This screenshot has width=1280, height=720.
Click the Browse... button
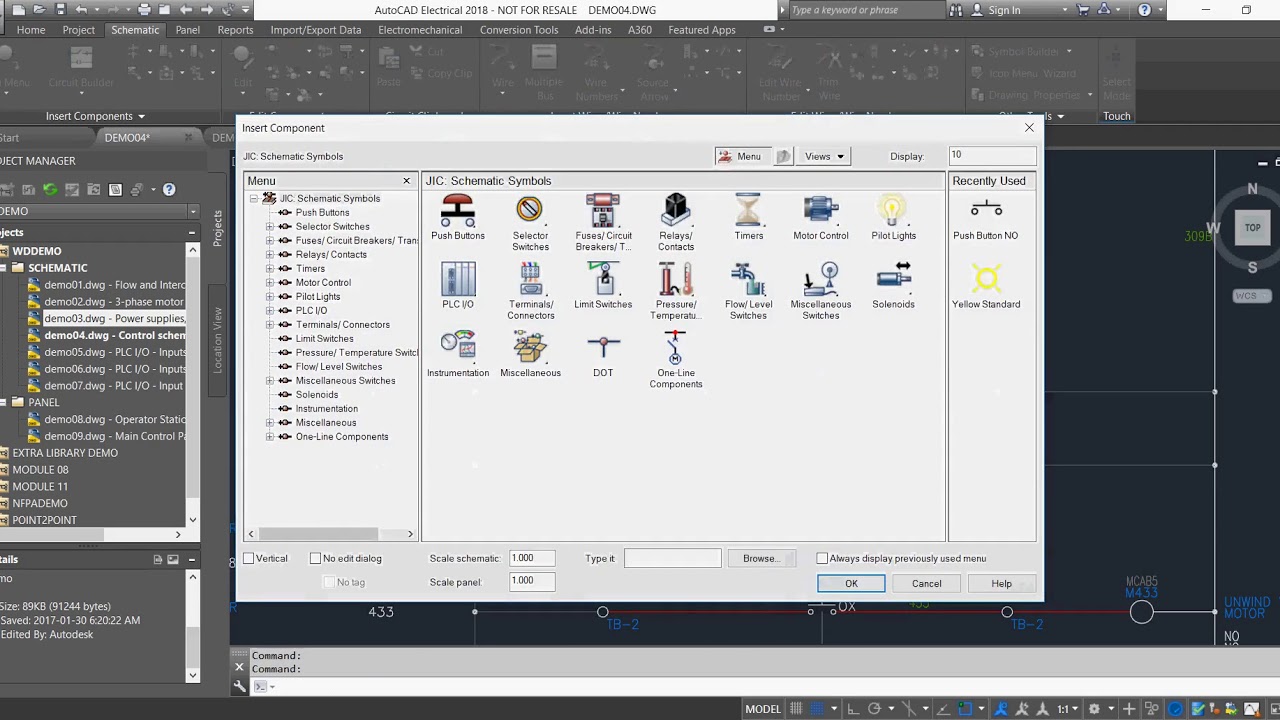tap(761, 558)
